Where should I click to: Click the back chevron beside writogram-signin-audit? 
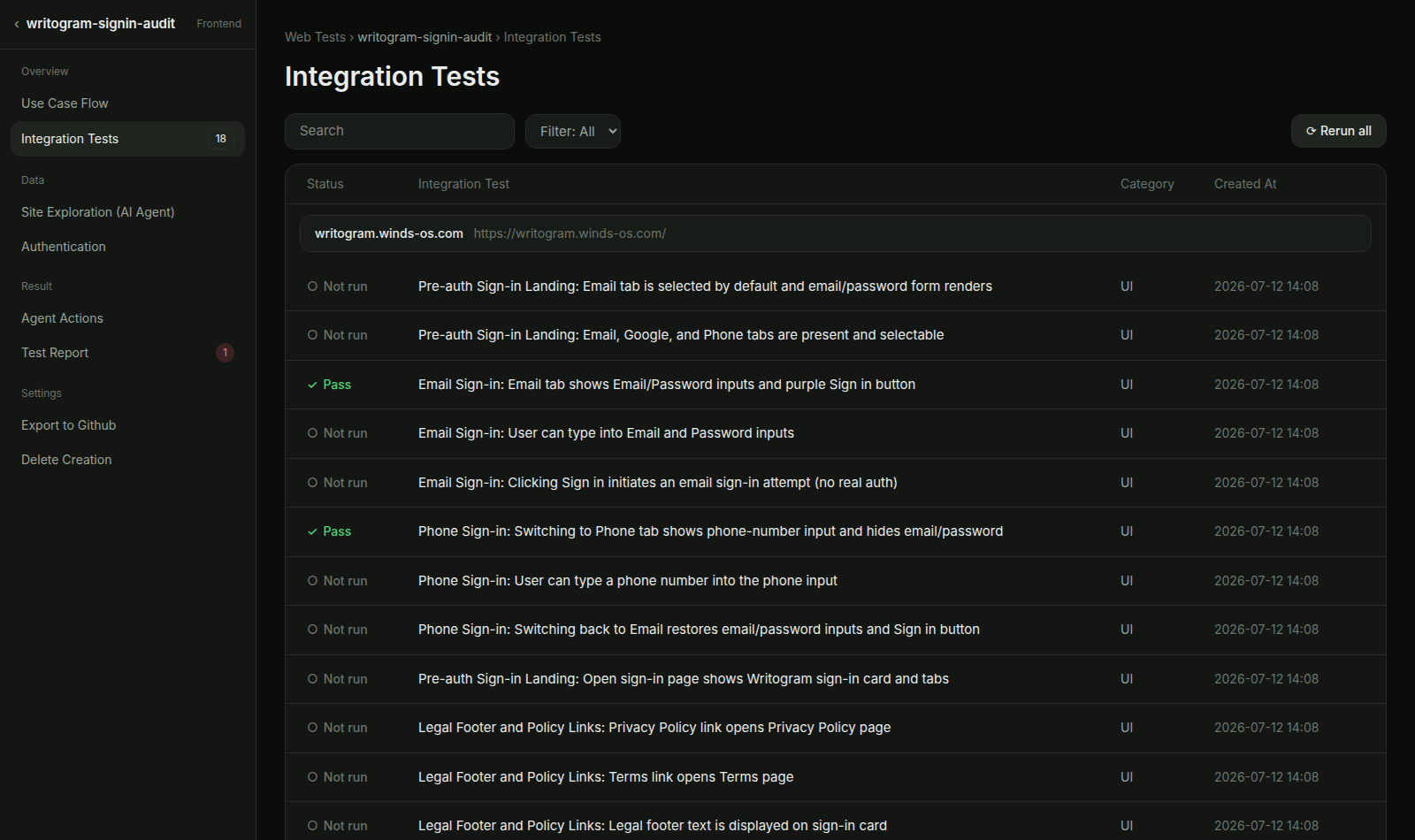coord(17,24)
